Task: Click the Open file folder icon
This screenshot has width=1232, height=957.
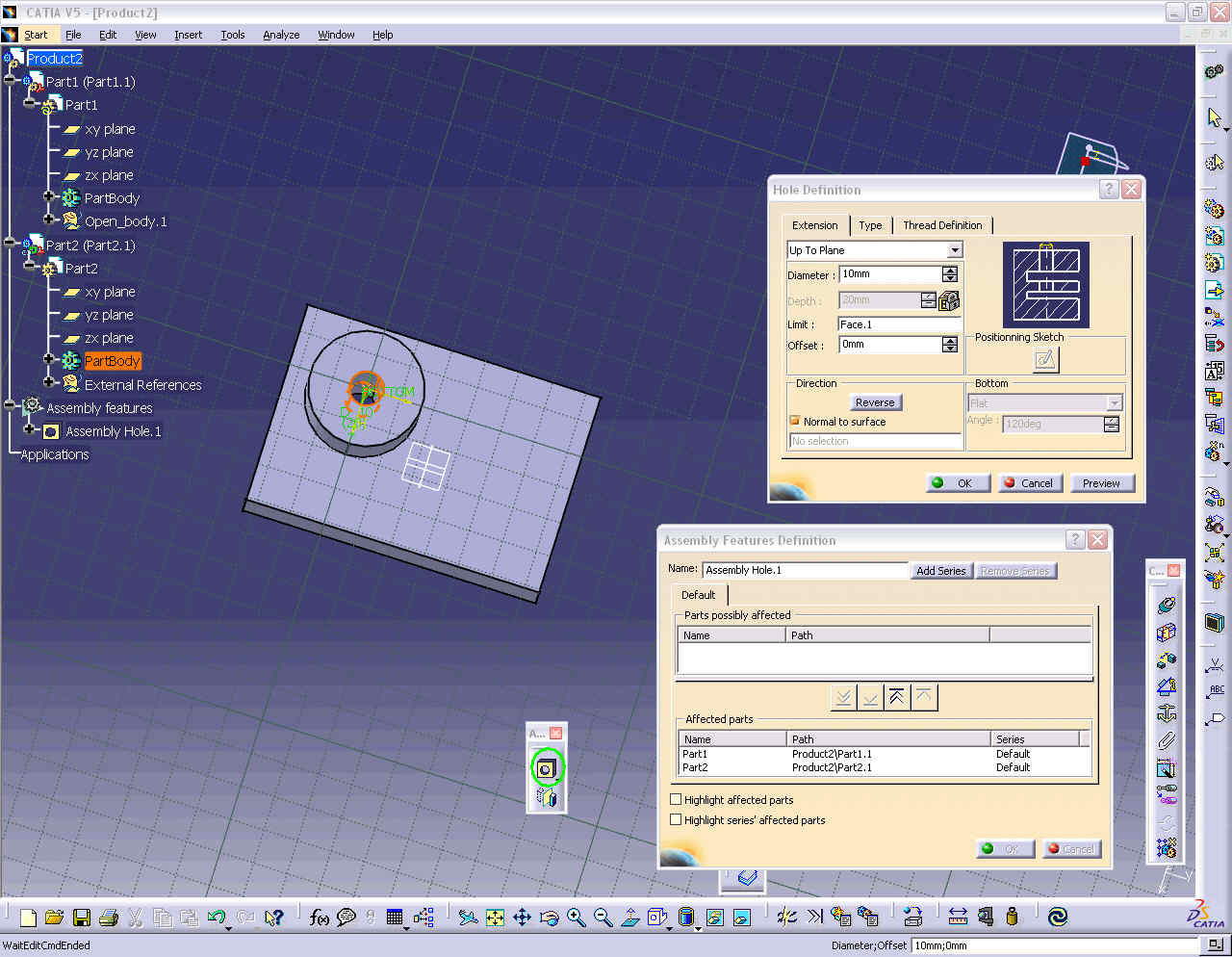Action: click(x=54, y=918)
